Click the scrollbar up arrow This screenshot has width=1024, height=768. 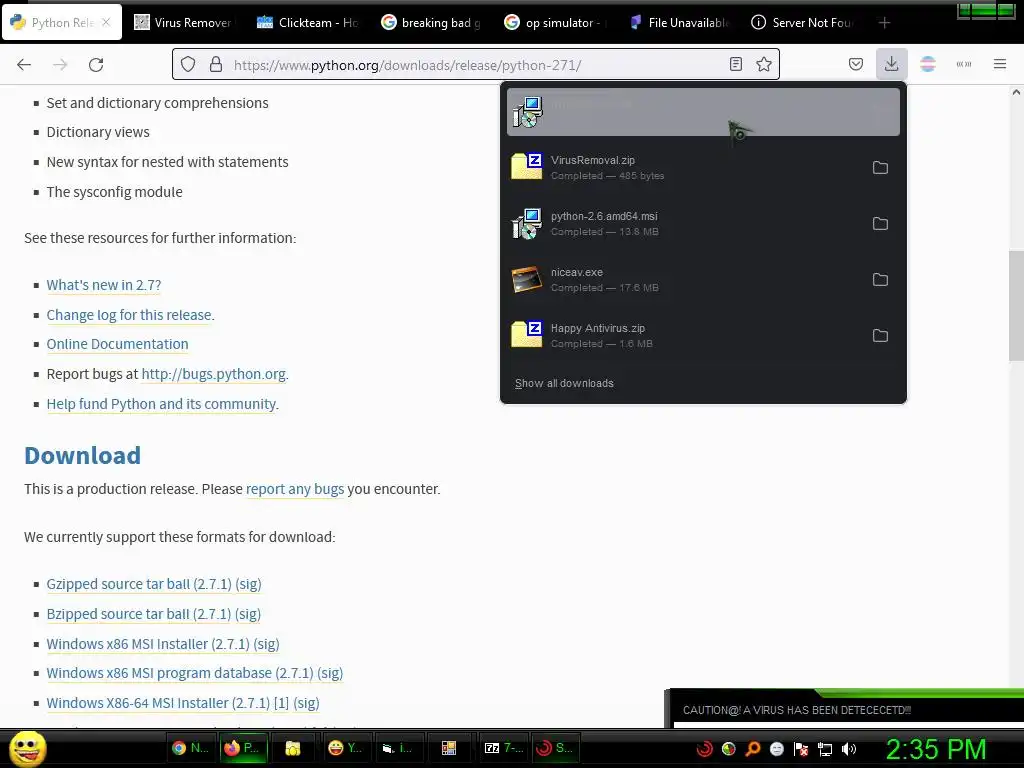1016,93
